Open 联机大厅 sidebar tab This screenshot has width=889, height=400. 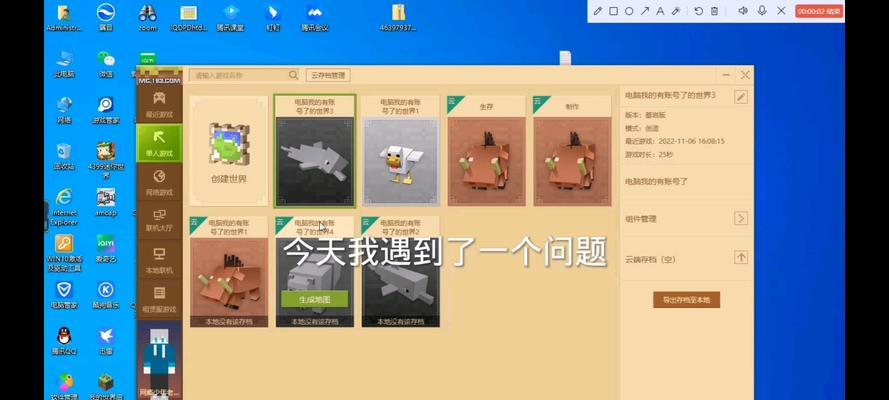[x=159, y=220]
